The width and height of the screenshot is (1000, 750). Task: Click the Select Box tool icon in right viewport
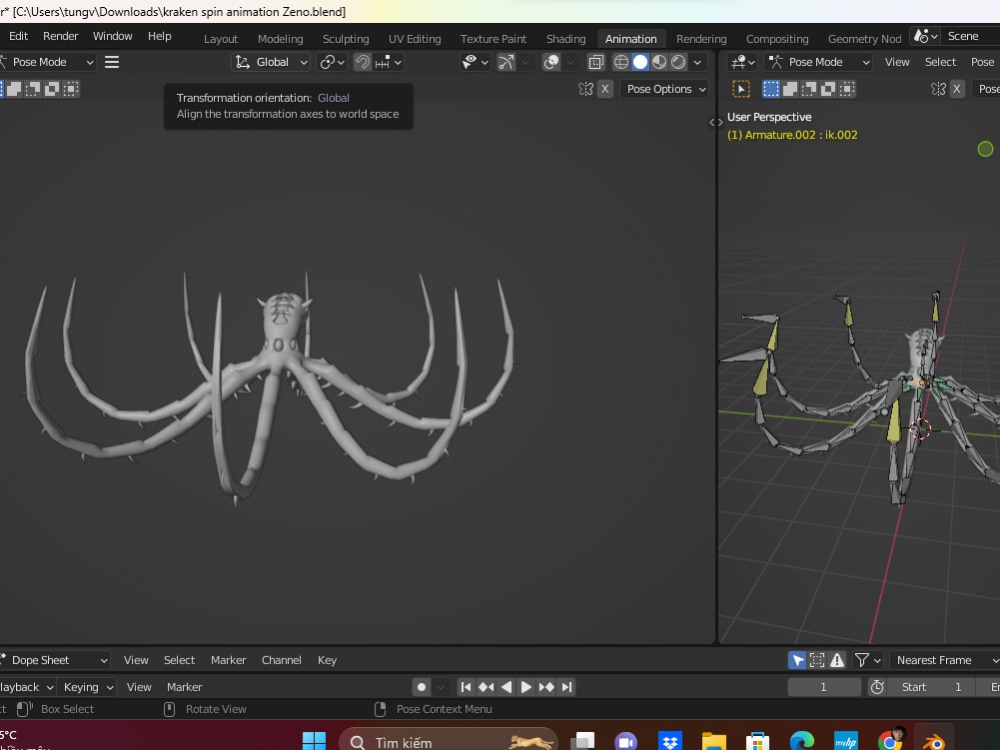[741, 89]
